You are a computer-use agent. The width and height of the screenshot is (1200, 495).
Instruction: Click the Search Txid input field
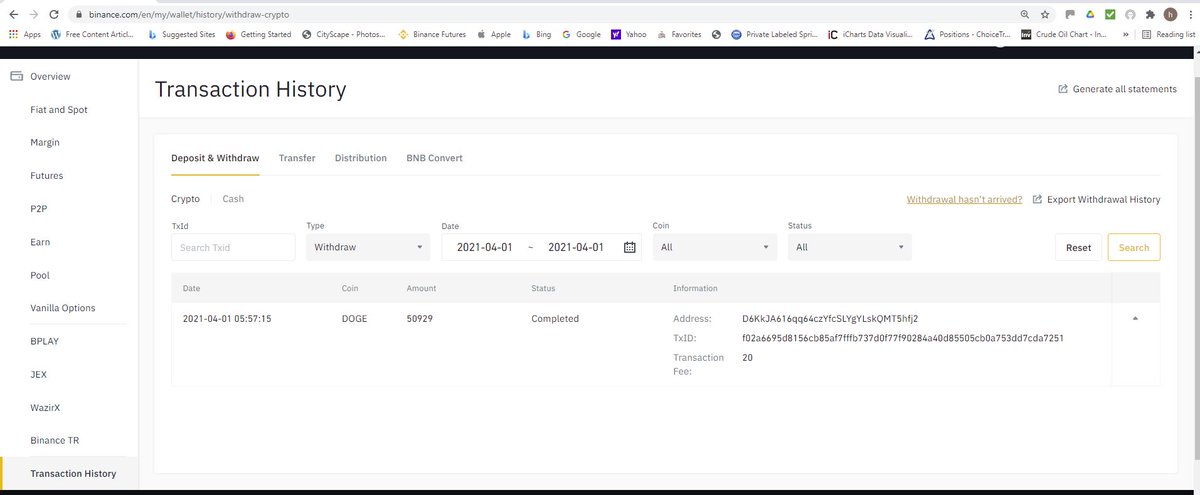(233, 247)
